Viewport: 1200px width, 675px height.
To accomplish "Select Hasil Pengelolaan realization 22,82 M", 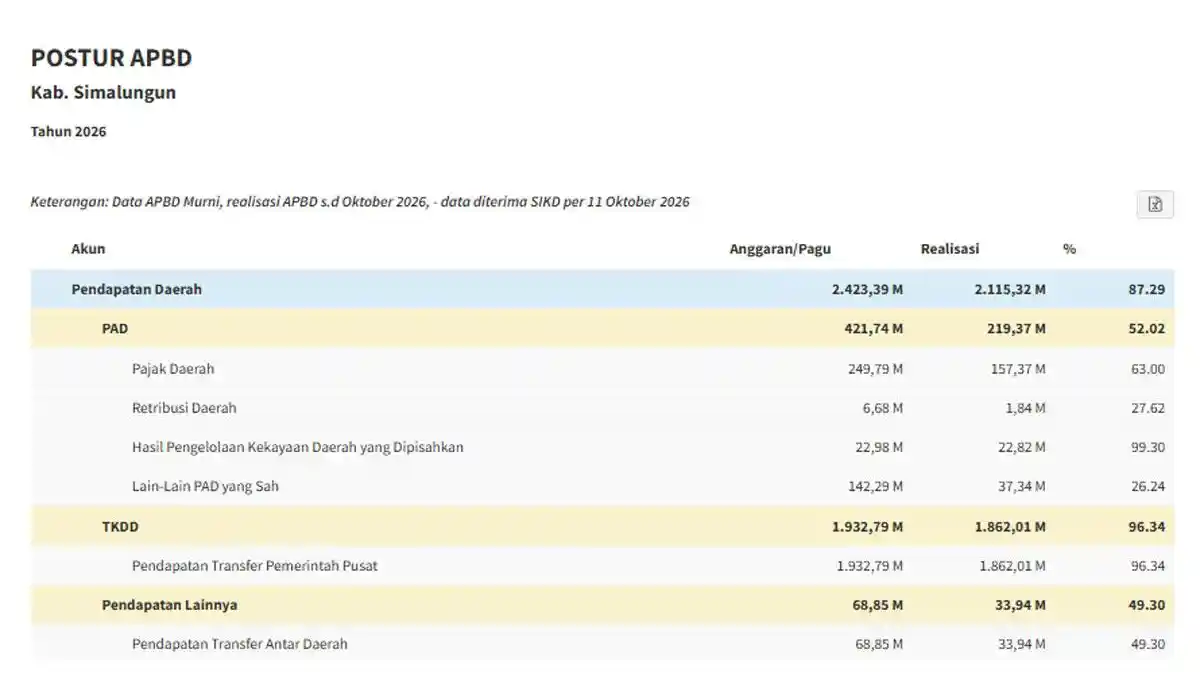I will (1023, 448).
